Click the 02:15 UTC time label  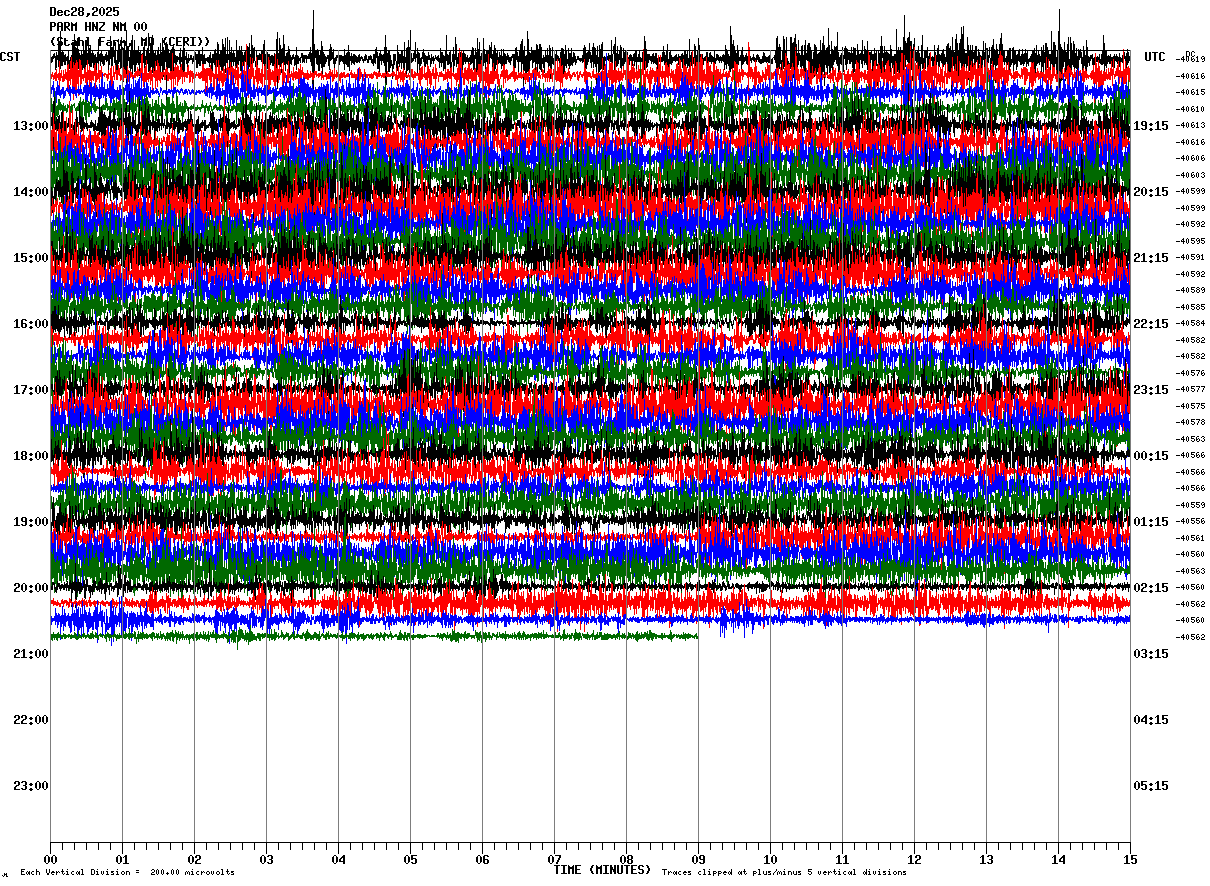[1151, 588]
